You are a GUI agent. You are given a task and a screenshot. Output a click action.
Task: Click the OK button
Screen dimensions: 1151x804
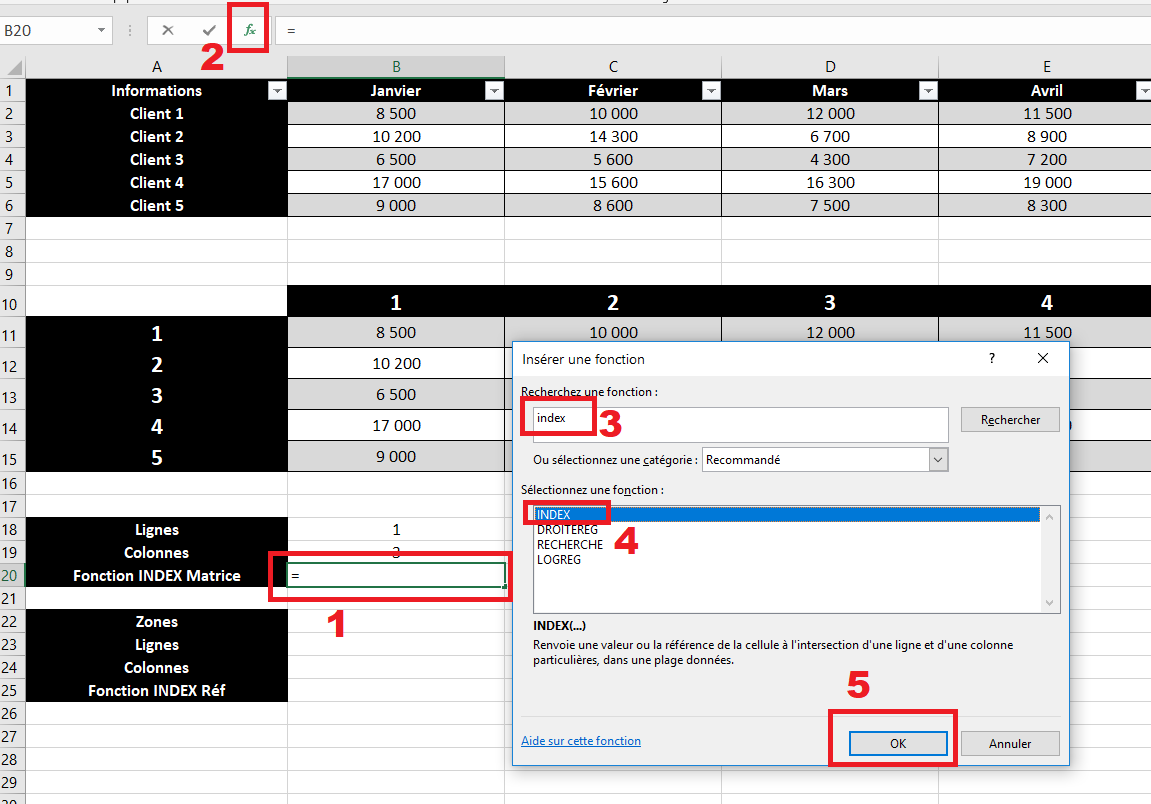point(898,744)
